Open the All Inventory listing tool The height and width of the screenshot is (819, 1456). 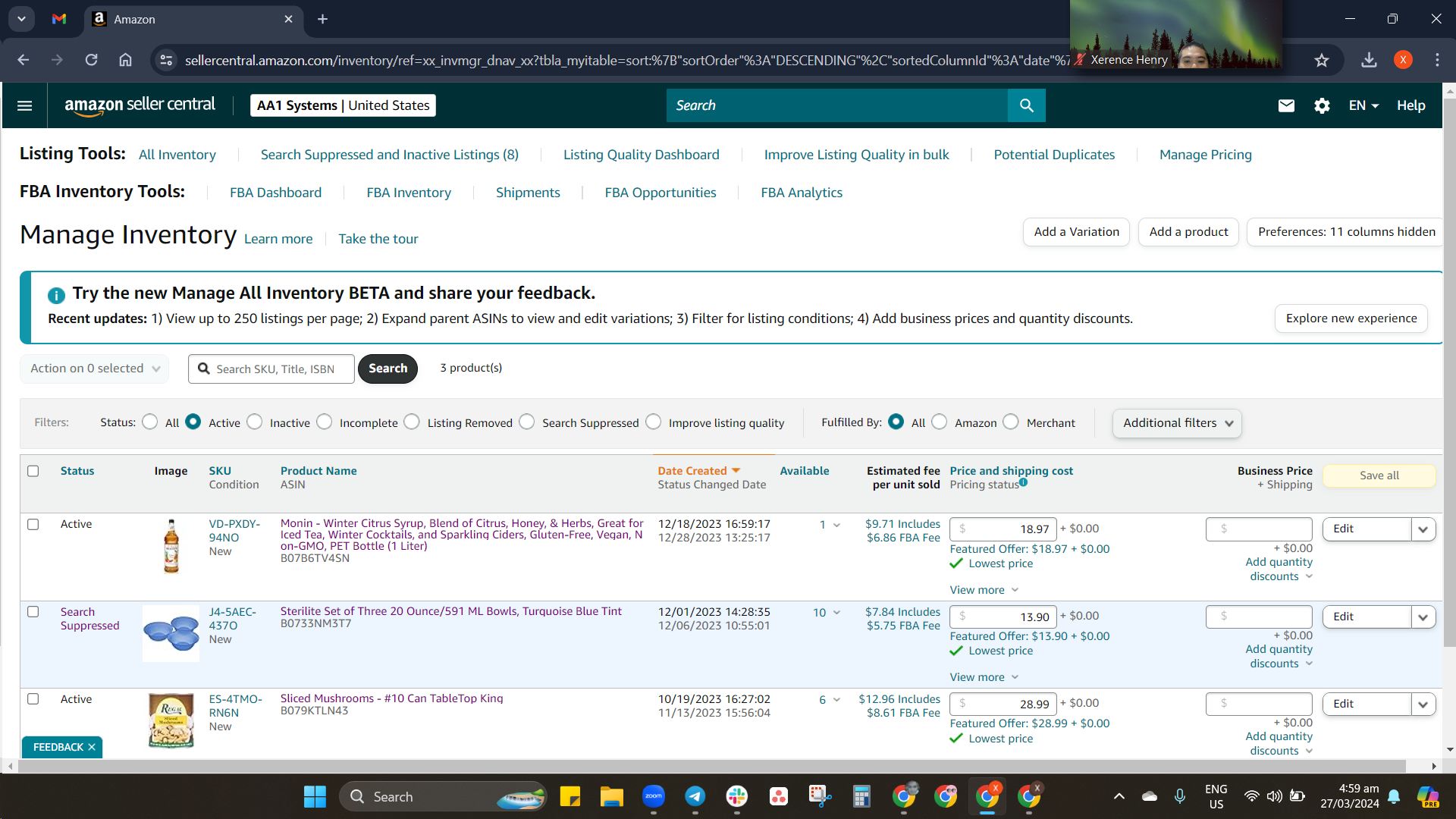pyautogui.click(x=177, y=155)
